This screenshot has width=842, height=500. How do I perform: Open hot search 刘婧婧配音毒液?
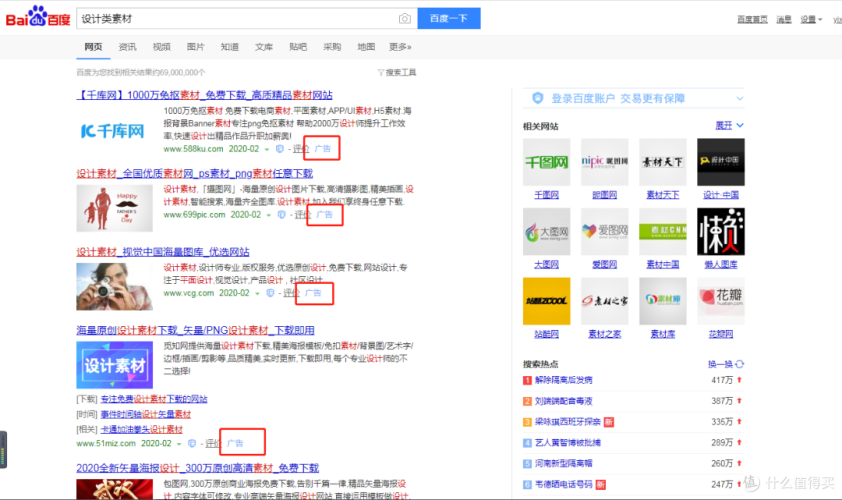point(564,401)
